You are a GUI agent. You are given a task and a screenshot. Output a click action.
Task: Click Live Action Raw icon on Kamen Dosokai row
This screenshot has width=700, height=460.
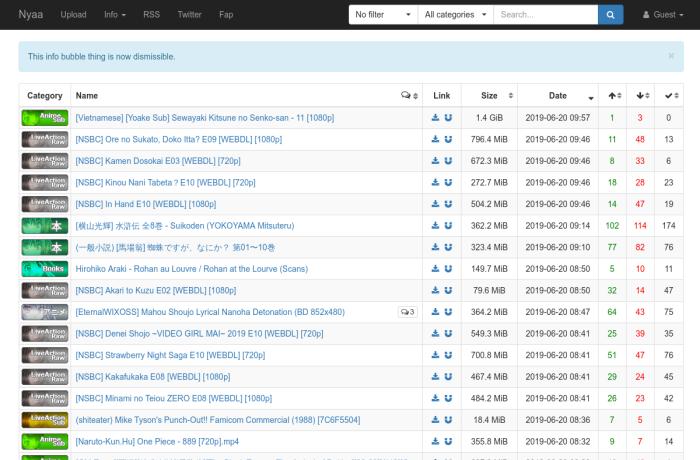click(45, 161)
